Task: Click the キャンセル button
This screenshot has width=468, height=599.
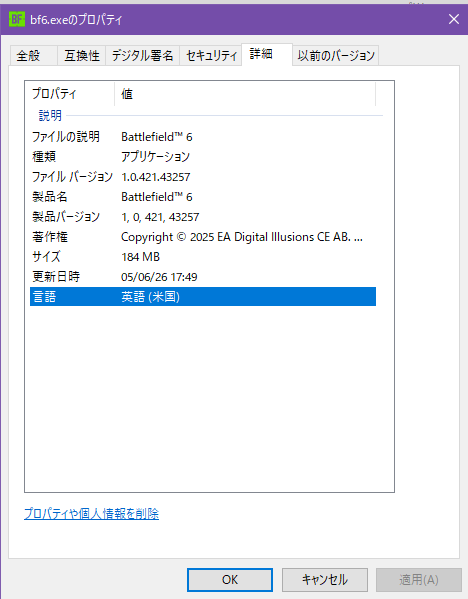Action: (325, 580)
